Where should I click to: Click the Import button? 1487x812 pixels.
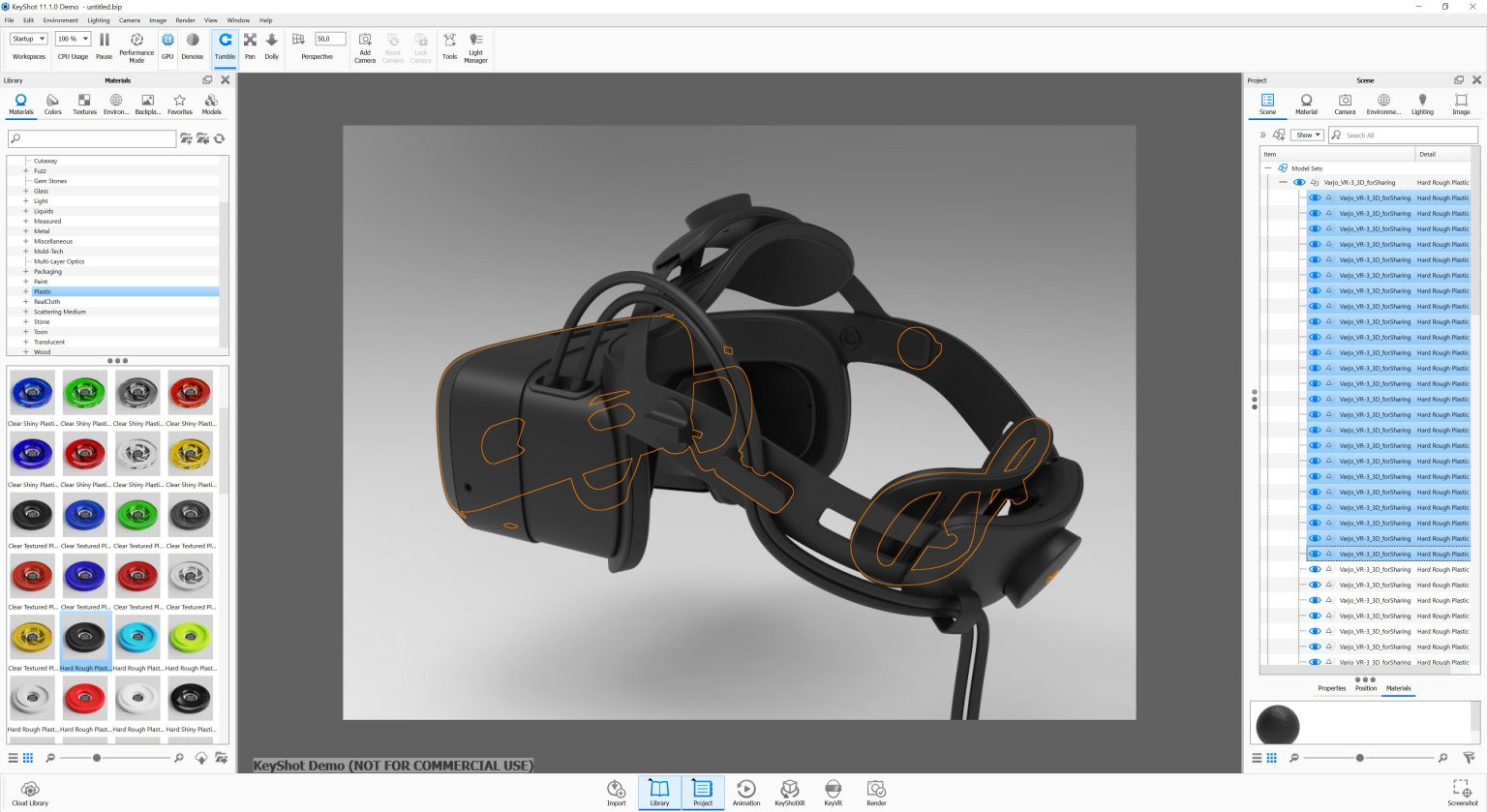617,791
